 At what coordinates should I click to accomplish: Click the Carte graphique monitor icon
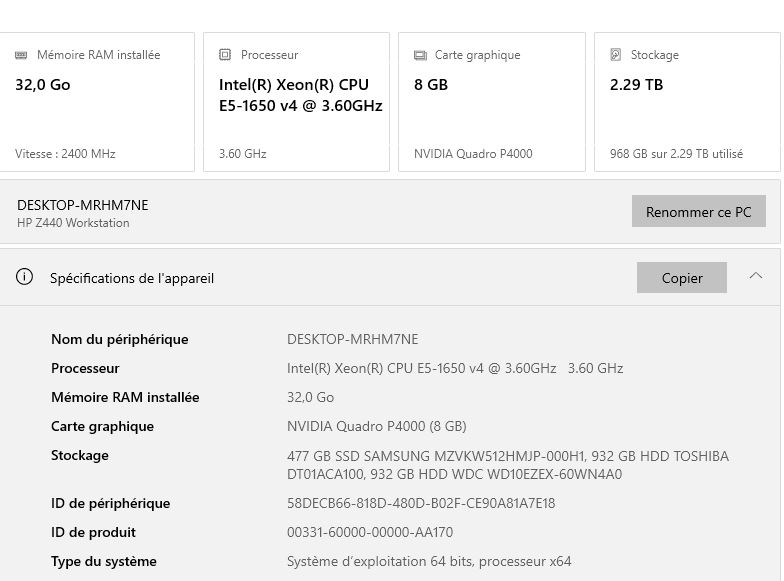(420, 55)
